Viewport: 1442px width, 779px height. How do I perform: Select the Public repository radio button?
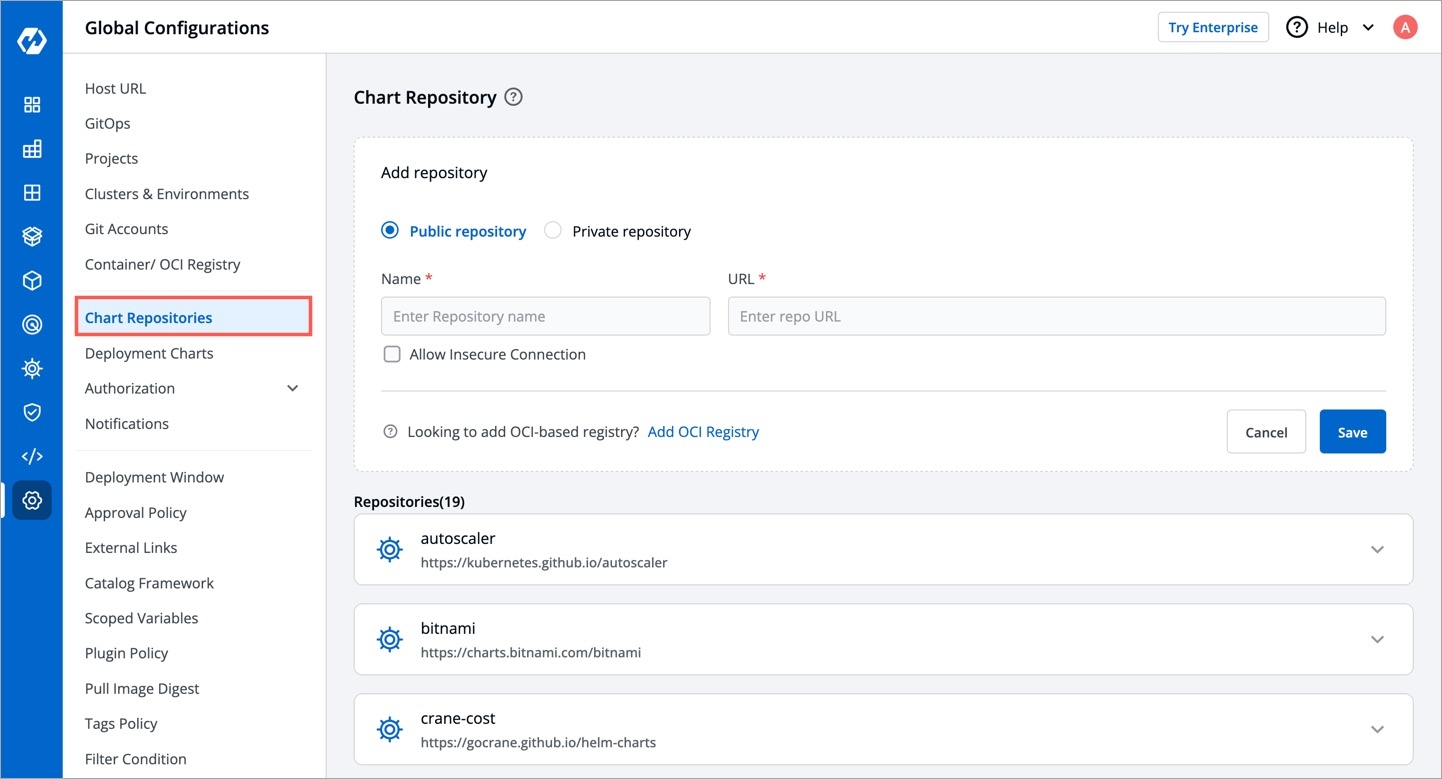(390, 231)
